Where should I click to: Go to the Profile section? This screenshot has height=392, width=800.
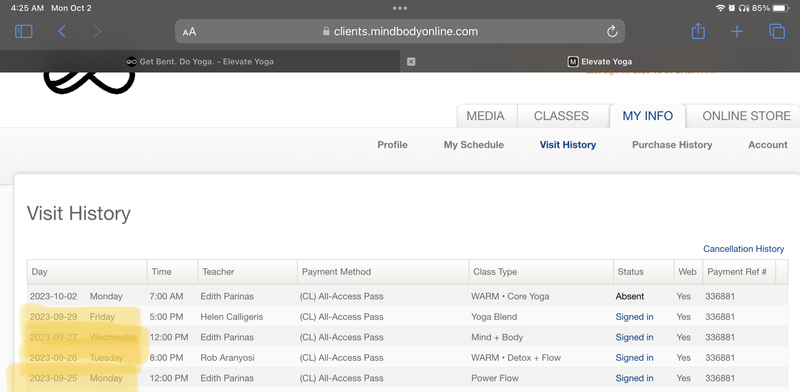point(392,145)
